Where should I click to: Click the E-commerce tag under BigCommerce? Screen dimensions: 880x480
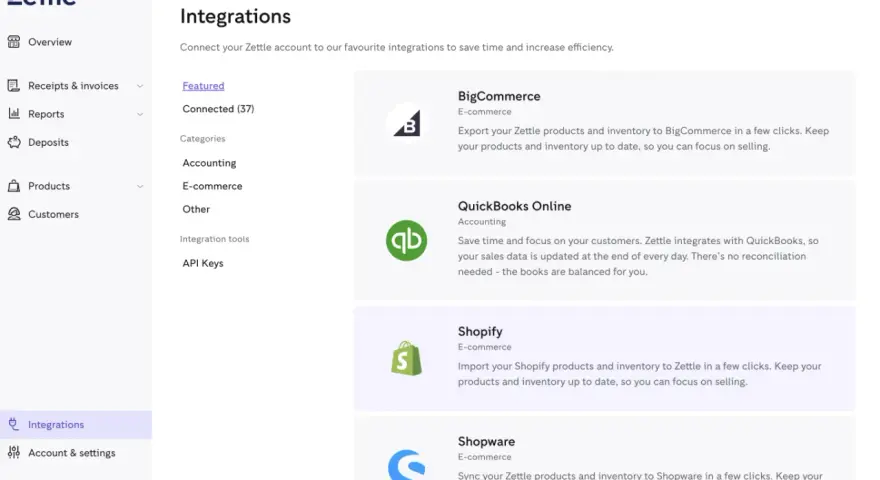click(x=484, y=112)
